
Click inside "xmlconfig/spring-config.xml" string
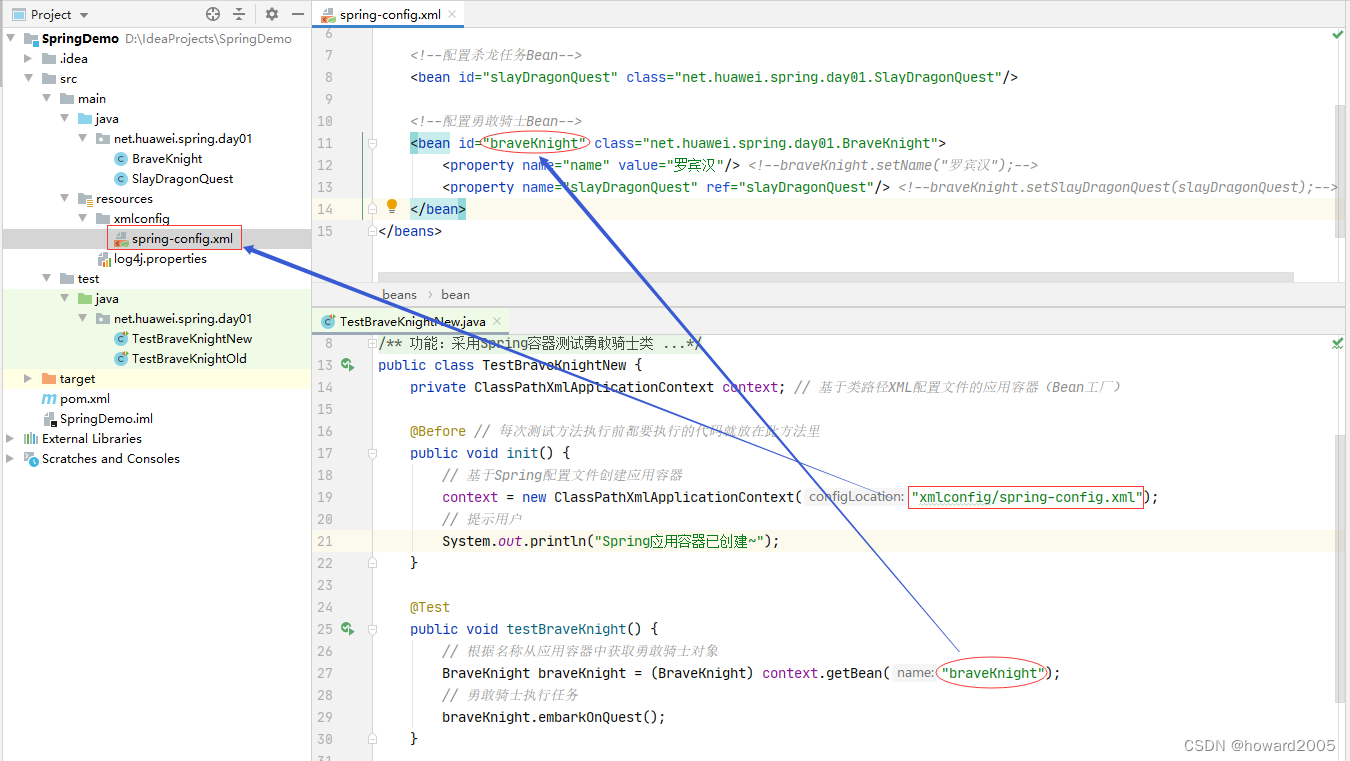(1026, 497)
